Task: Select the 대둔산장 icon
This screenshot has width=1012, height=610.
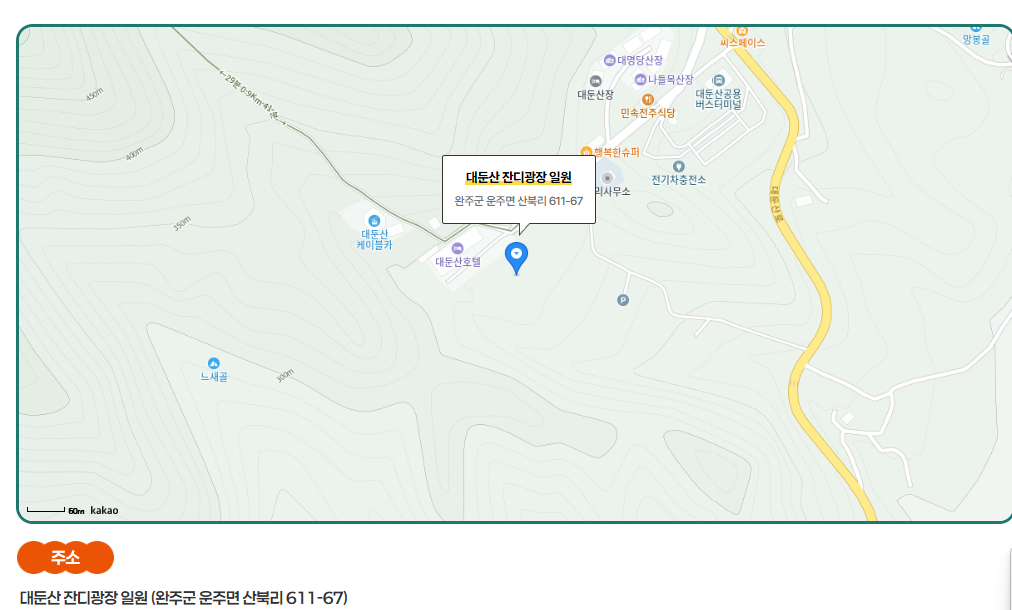Action: 596,81
